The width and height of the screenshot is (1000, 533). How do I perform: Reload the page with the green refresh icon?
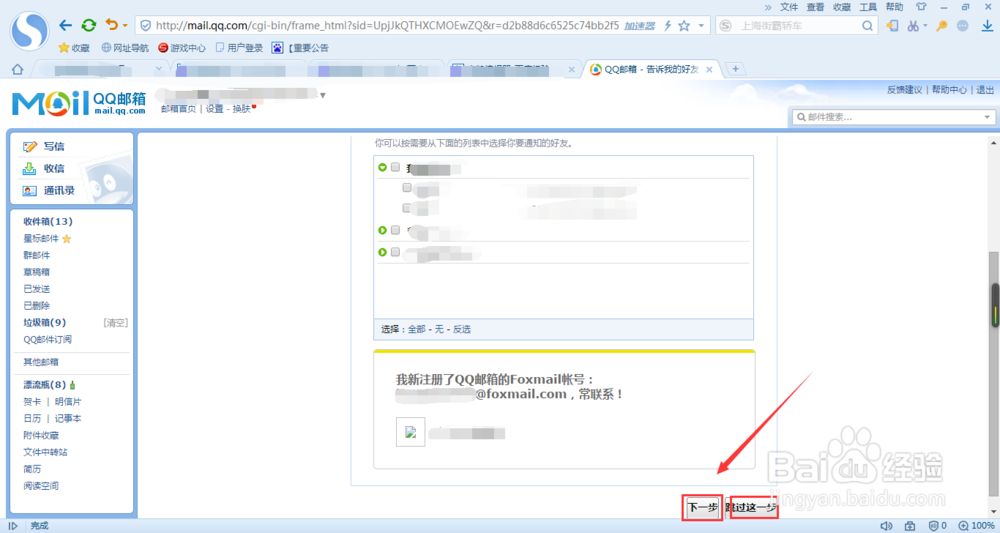(89, 26)
